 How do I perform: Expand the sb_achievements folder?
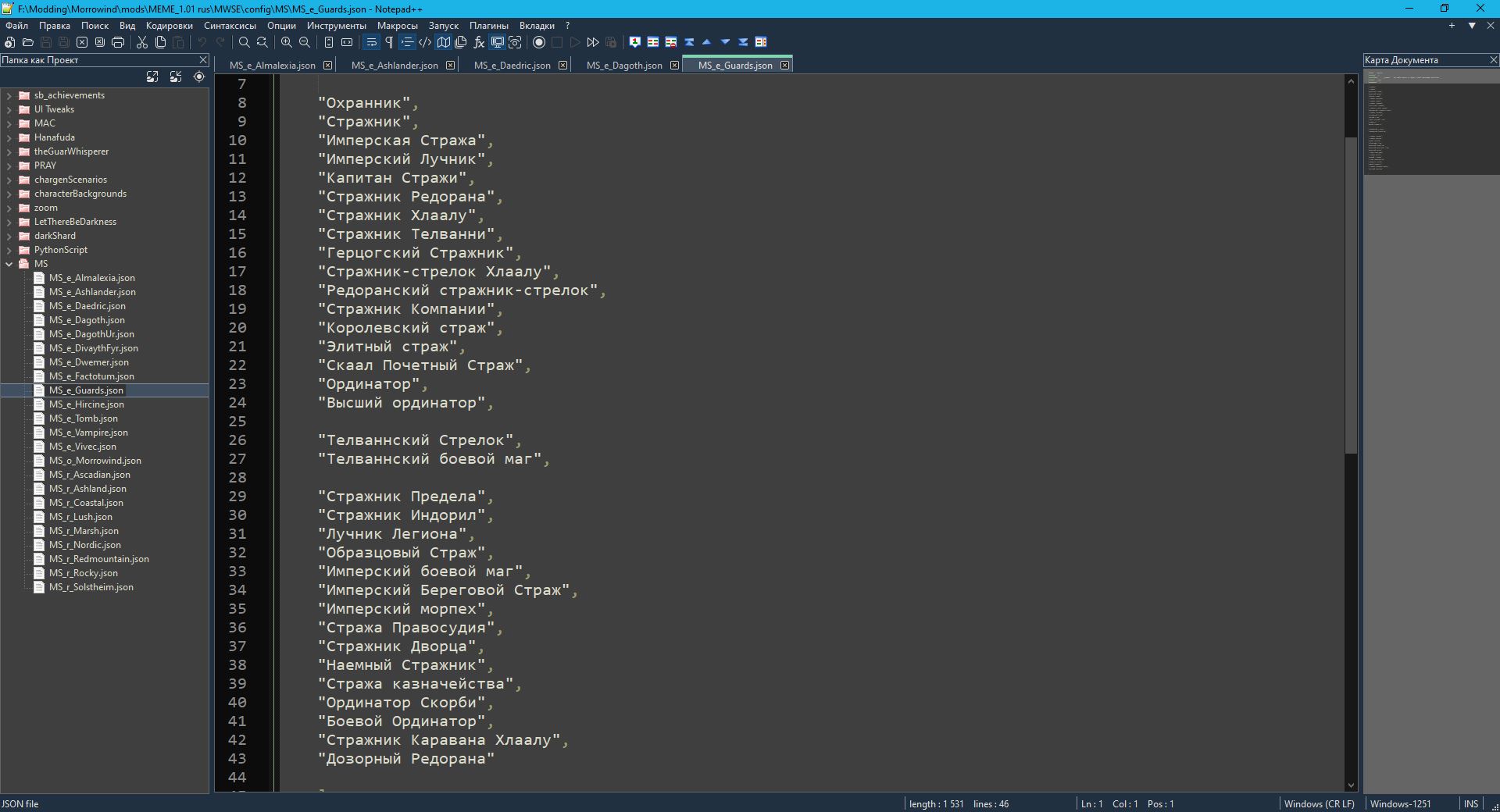tap(9, 95)
